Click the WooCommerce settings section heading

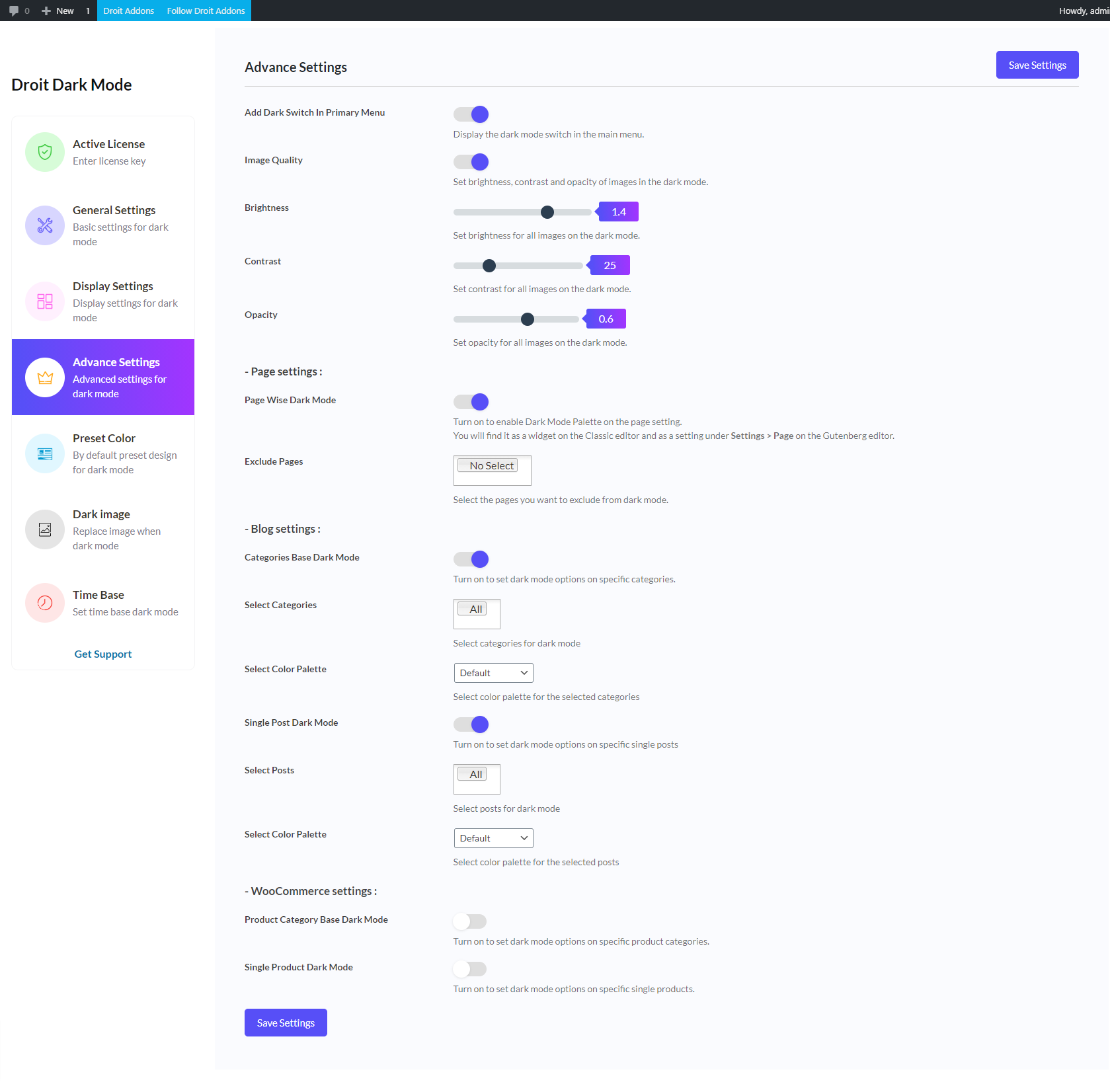click(311, 891)
